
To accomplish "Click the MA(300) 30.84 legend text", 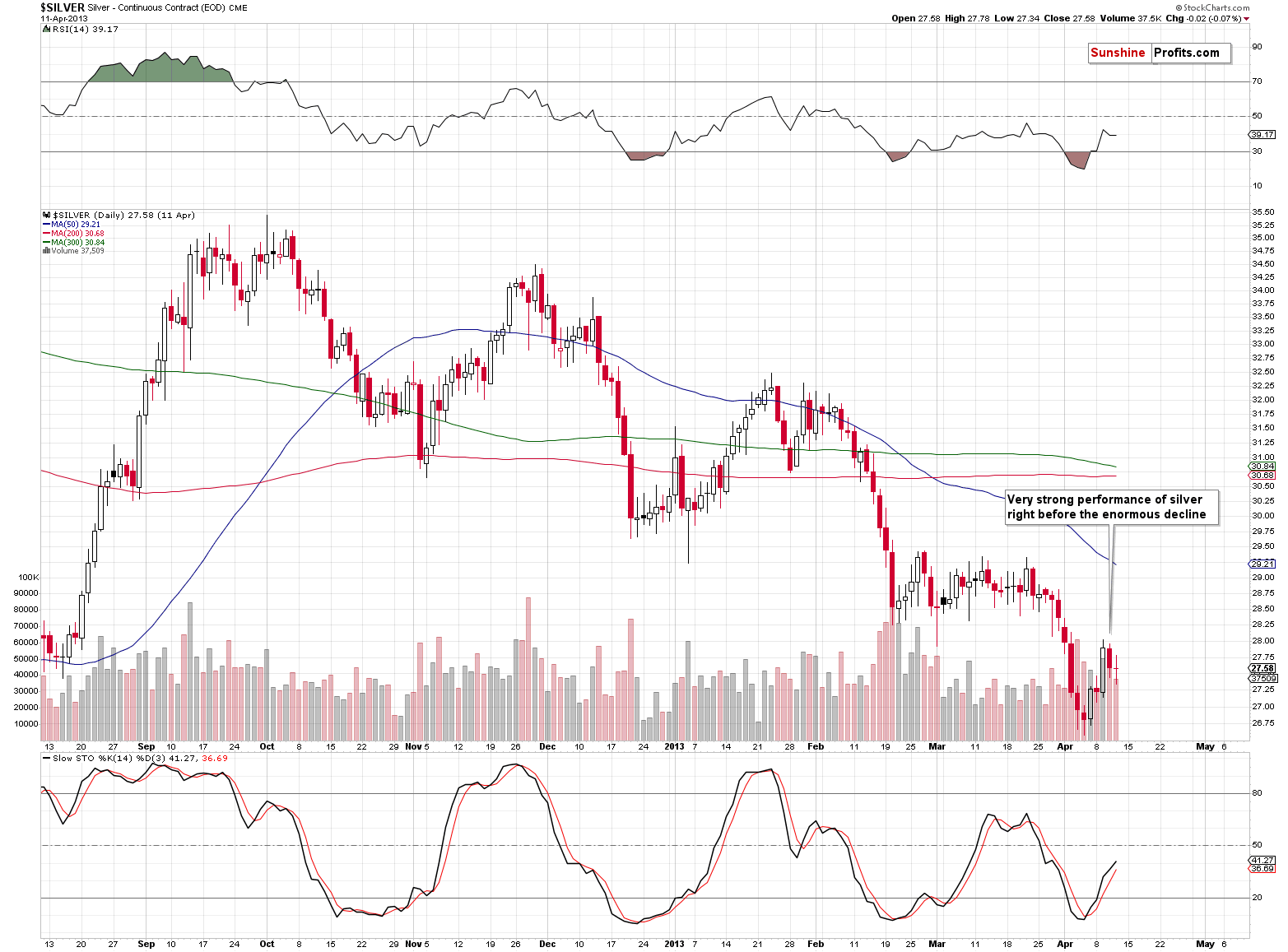I will point(77,243).
